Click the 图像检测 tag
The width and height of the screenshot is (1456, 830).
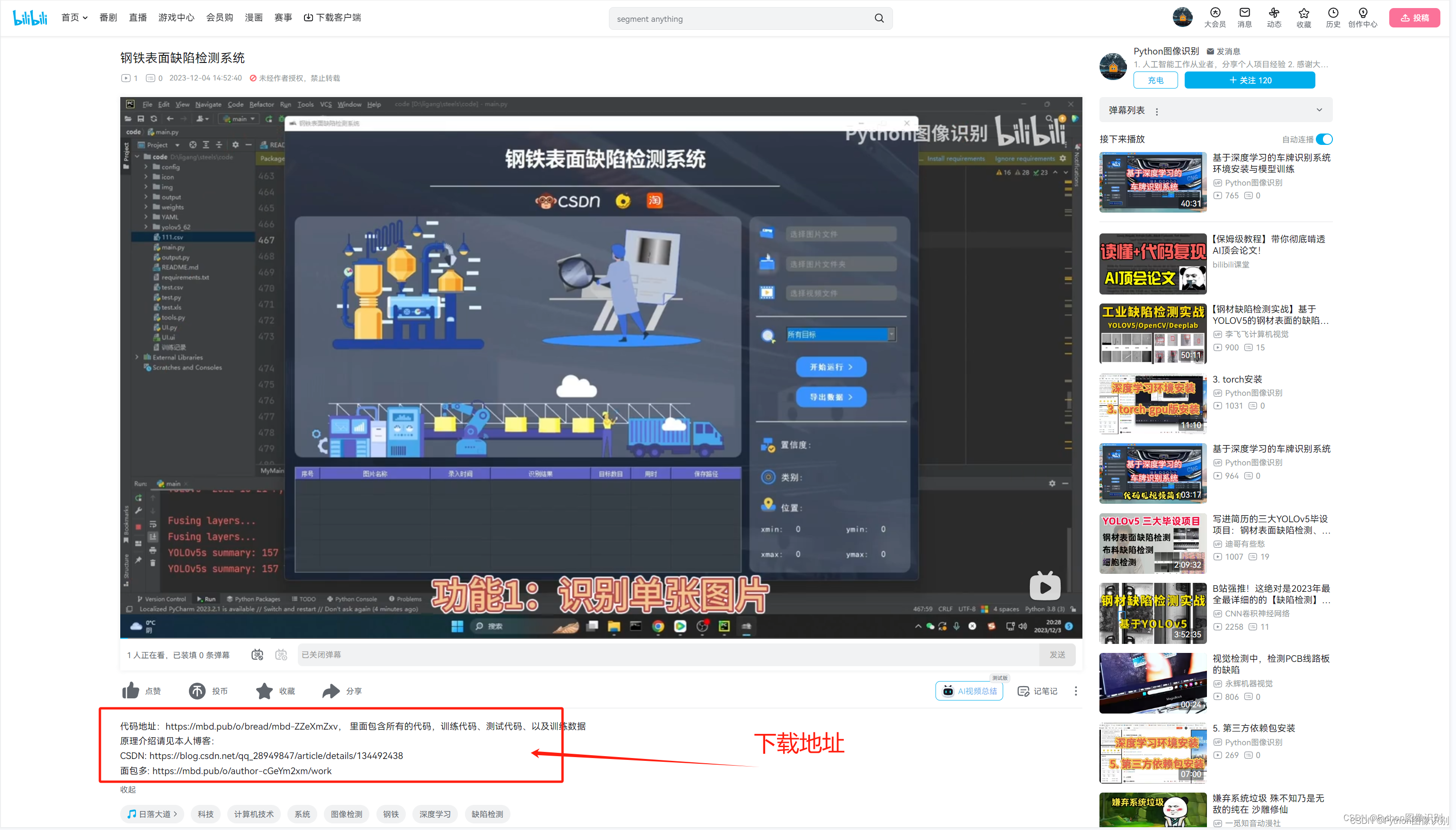point(347,813)
